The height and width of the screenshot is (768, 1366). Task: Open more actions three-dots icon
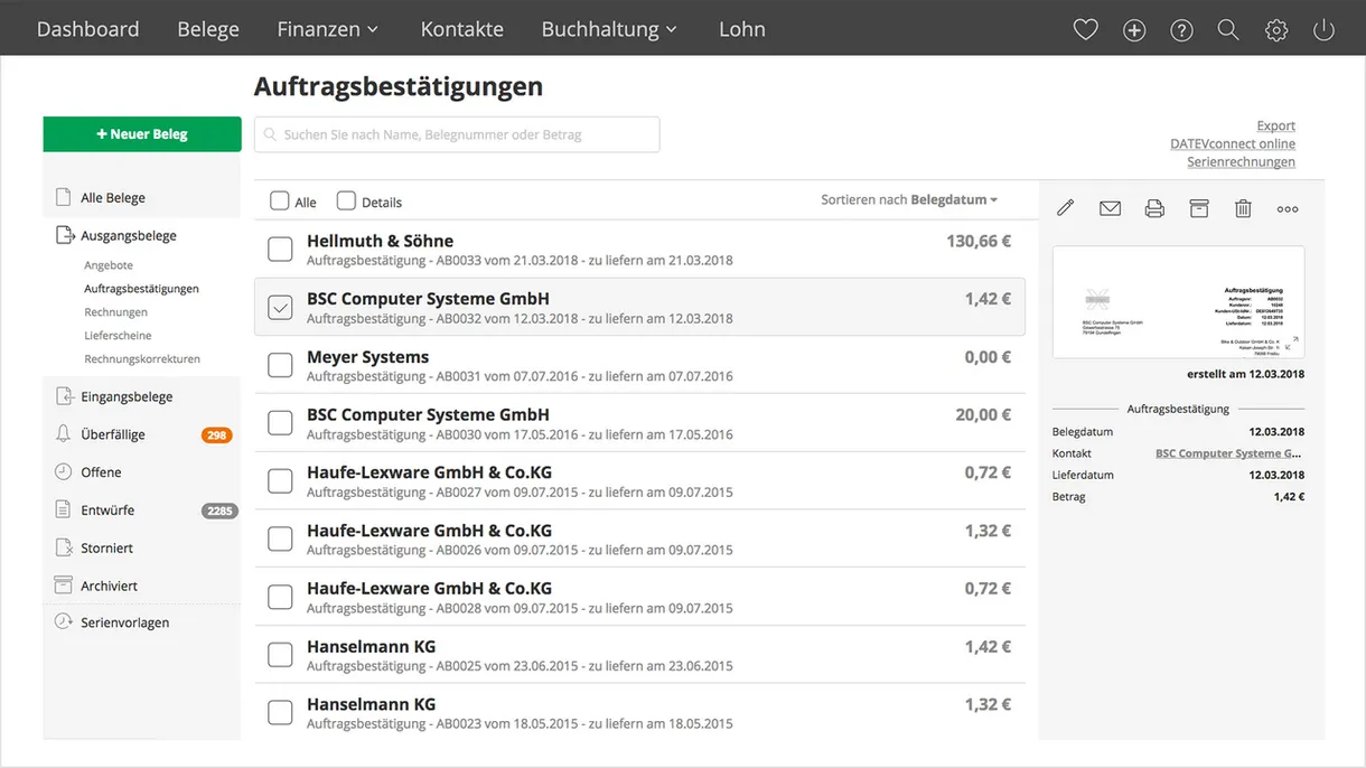pyautogui.click(x=1288, y=209)
